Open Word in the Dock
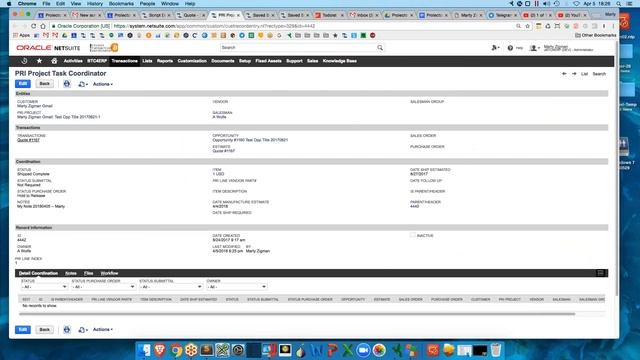The height and width of the screenshot is (360, 640). [x=317, y=350]
